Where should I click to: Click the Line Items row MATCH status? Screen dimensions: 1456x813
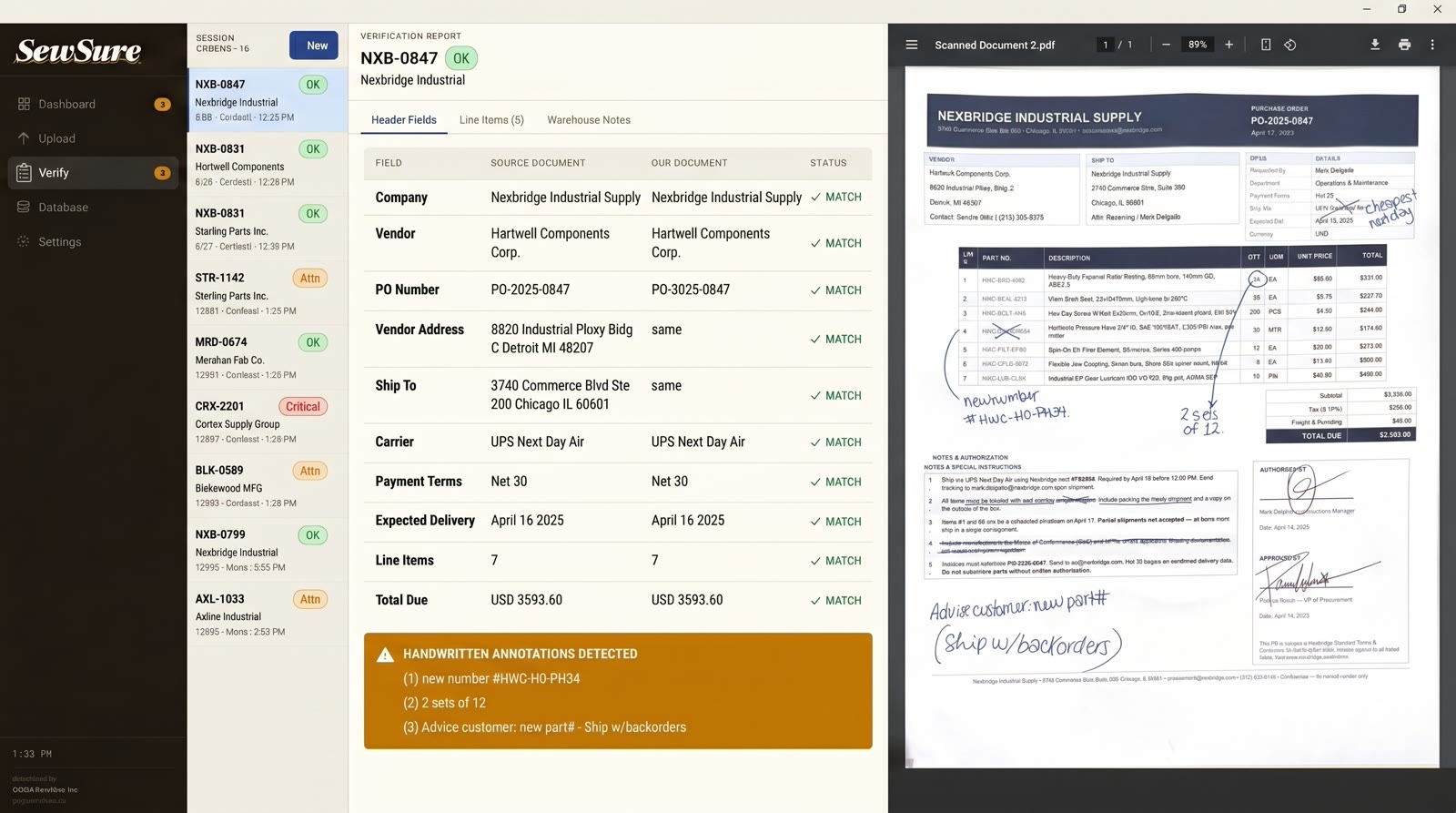836,561
